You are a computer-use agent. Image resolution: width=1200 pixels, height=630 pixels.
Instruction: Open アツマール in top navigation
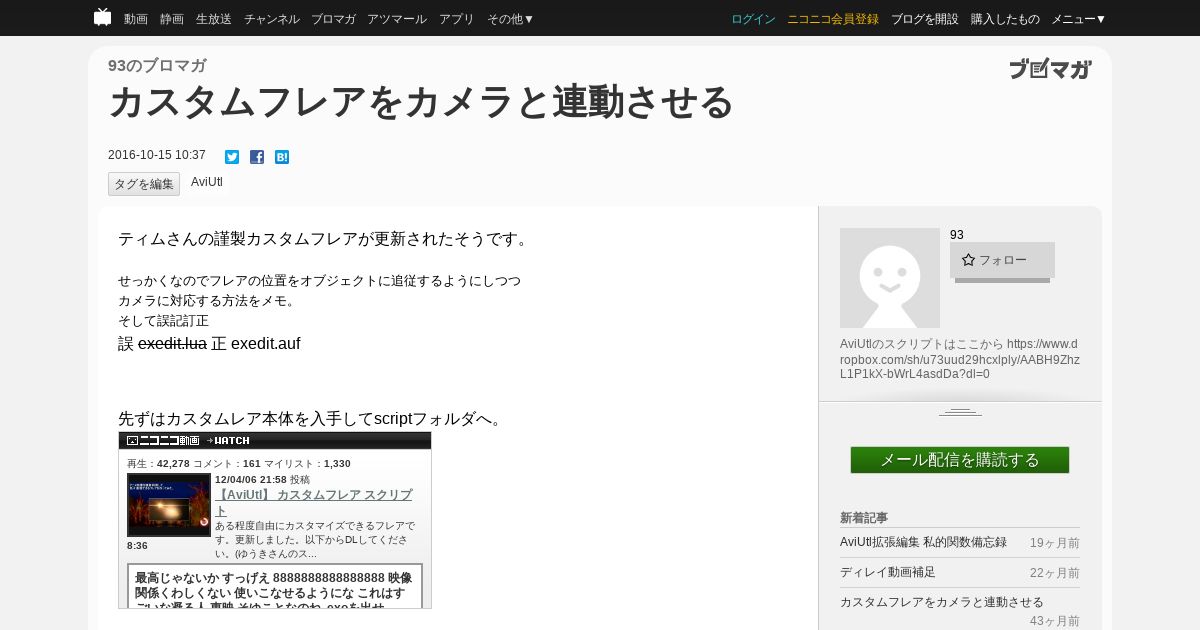click(x=397, y=19)
